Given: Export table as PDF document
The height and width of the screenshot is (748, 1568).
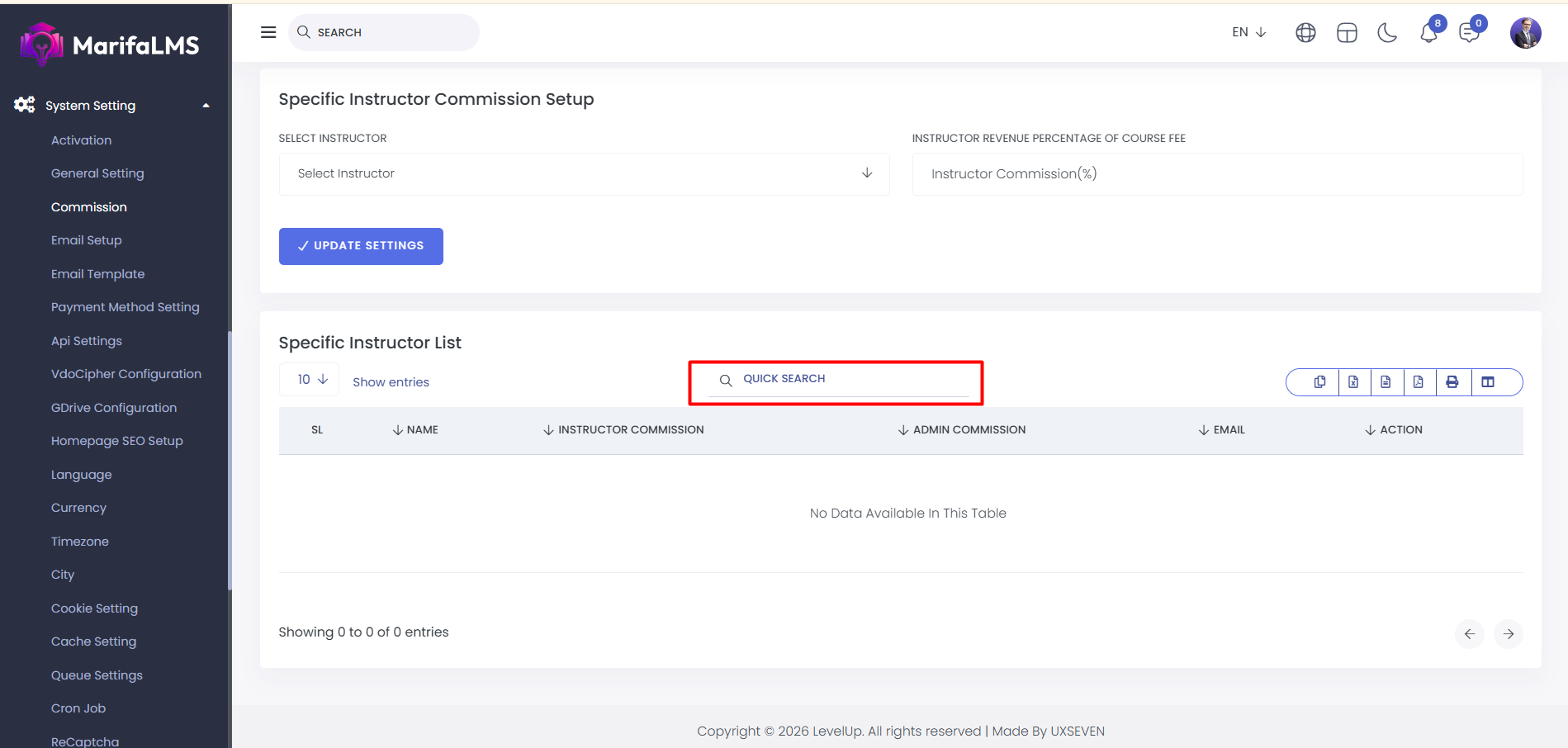Looking at the screenshot, I should point(1418,382).
